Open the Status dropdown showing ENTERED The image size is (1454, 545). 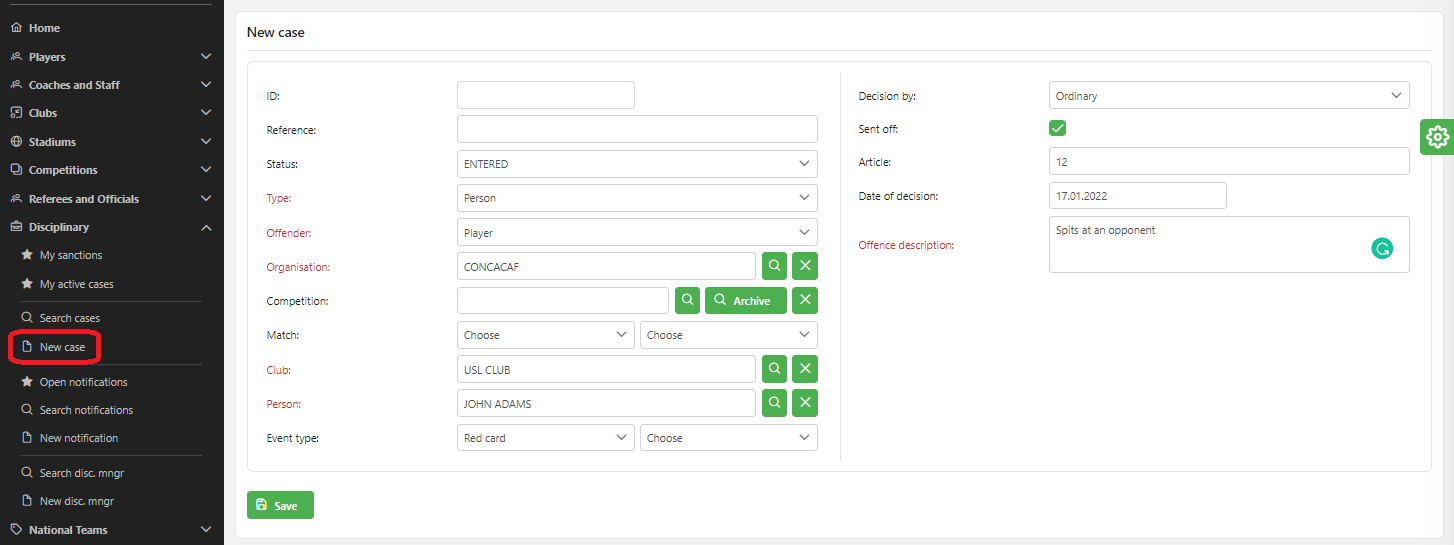click(x=636, y=164)
